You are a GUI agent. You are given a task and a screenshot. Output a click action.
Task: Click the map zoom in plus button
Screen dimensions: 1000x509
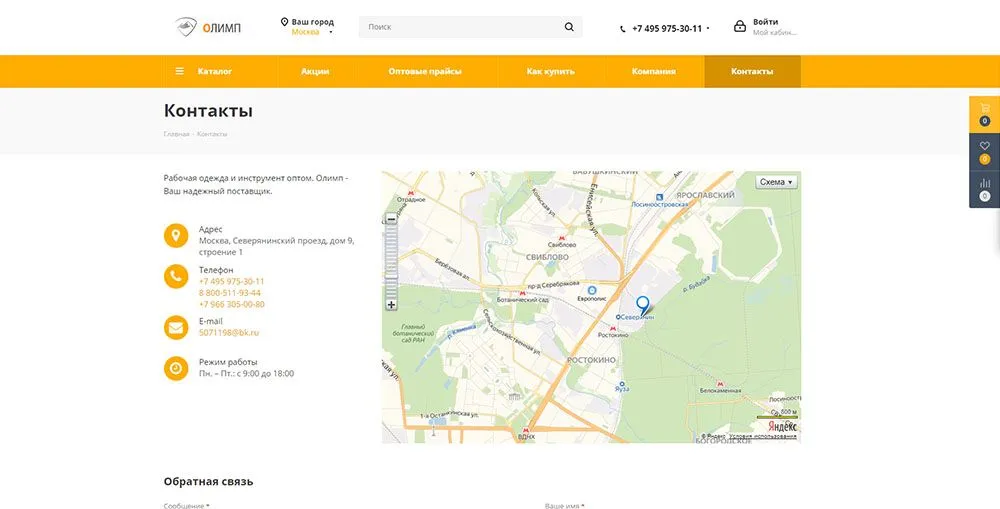(x=391, y=304)
